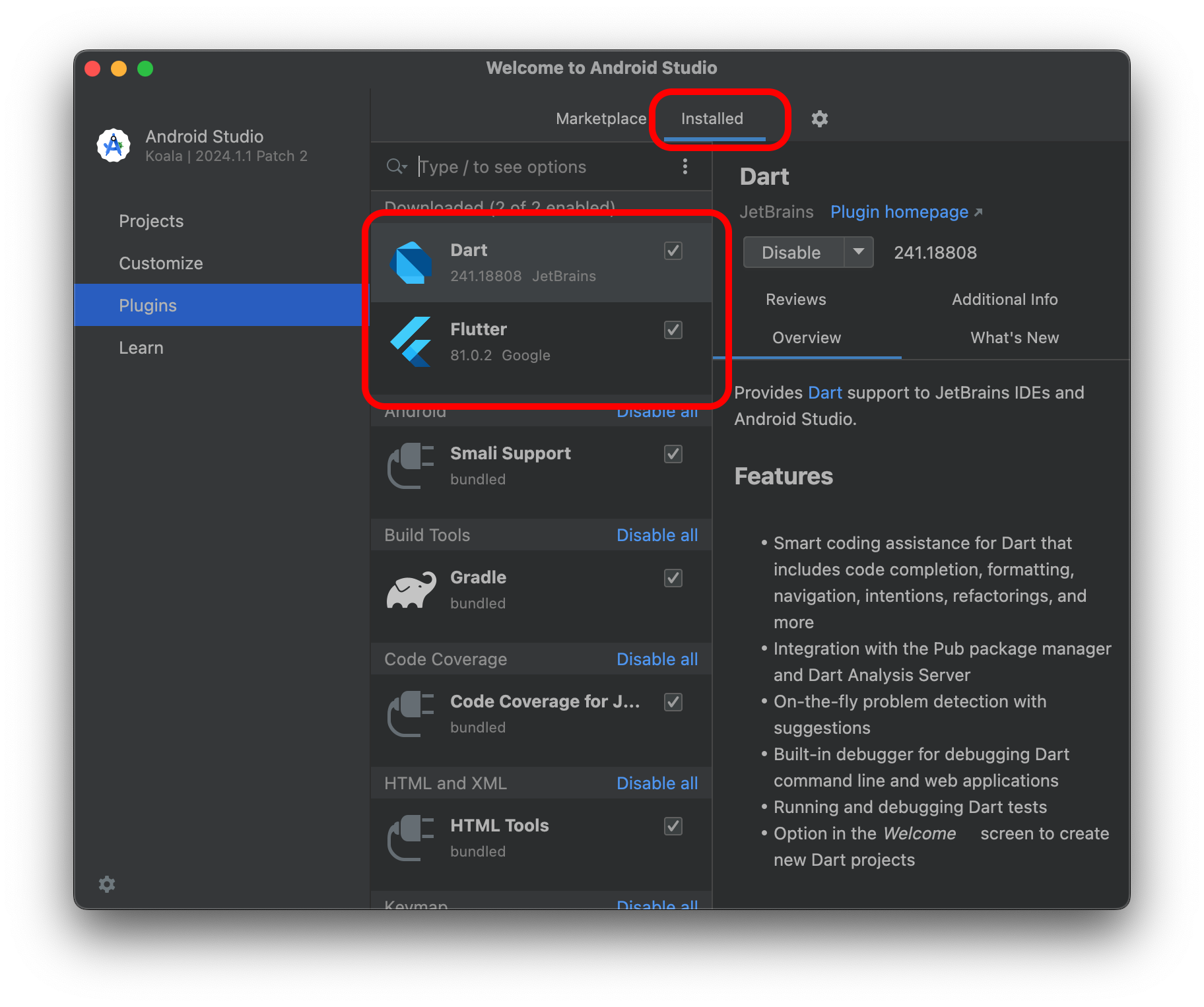1204x1007 pixels.
Task: Click the Disable button for Dart
Action: point(792,252)
